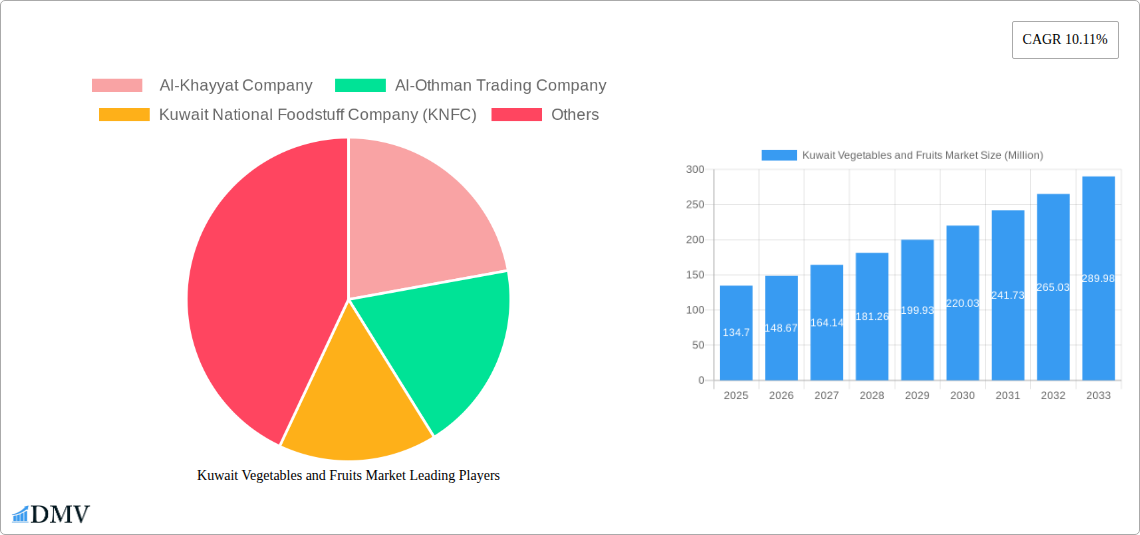
Task: Click the Market Leading Players pie chart title
Action: tap(348, 475)
